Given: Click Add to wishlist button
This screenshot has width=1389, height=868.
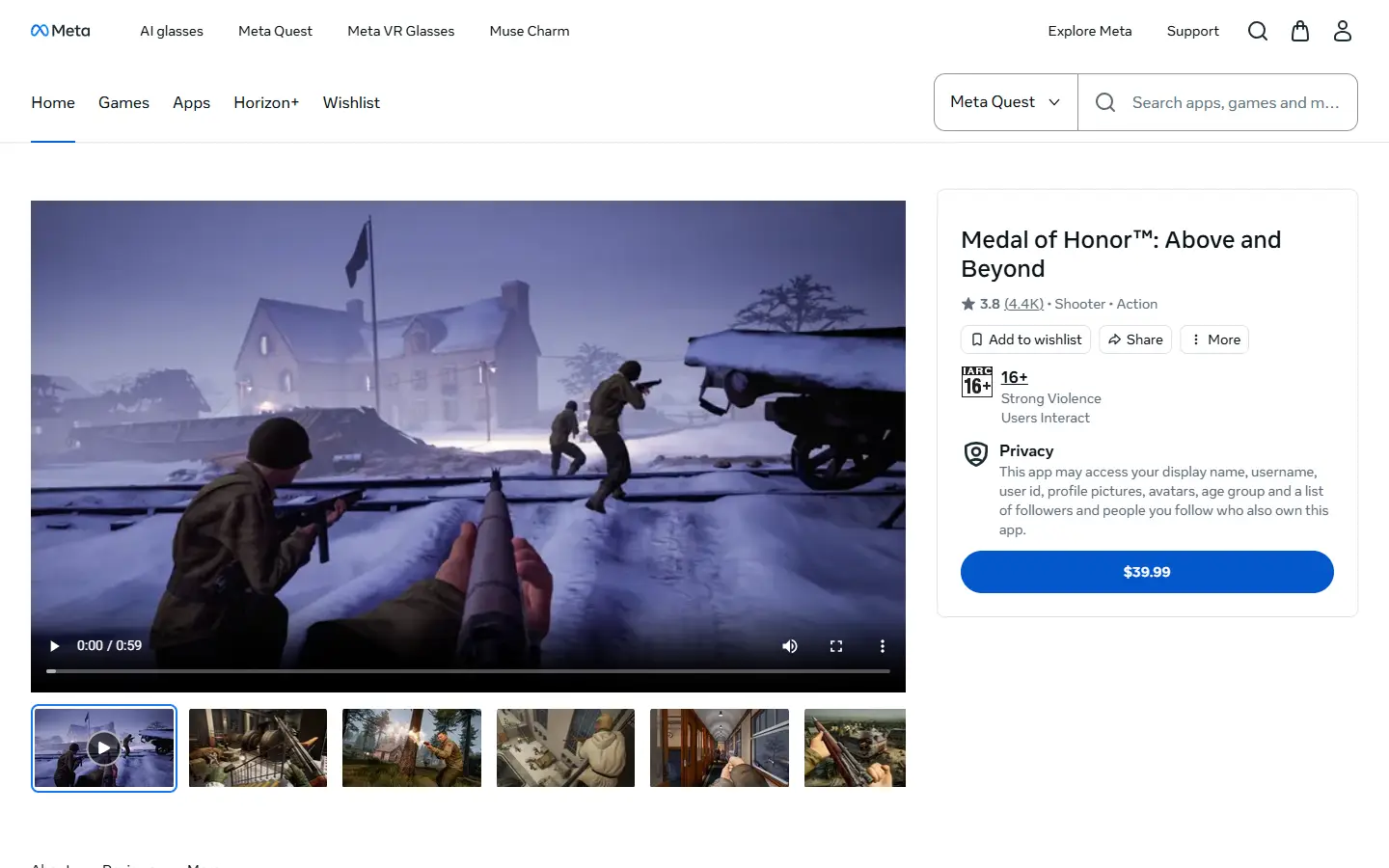Looking at the screenshot, I should point(1025,339).
